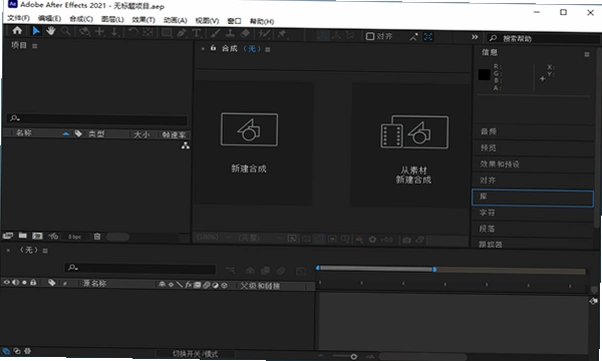
Task: Select the Clone Stamp tool
Action: coord(230,33)
